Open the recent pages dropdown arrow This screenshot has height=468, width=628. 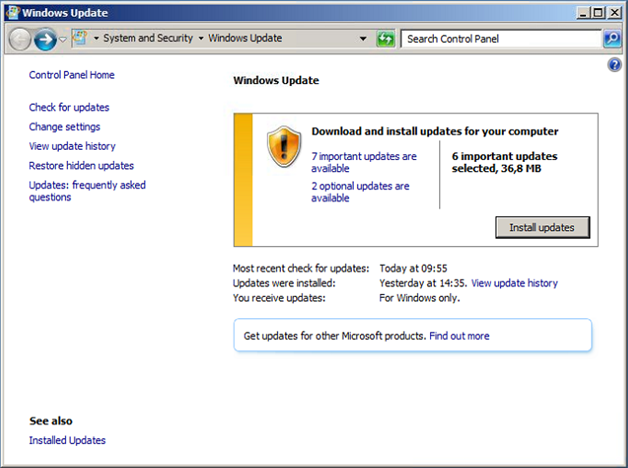pos(63,39)
